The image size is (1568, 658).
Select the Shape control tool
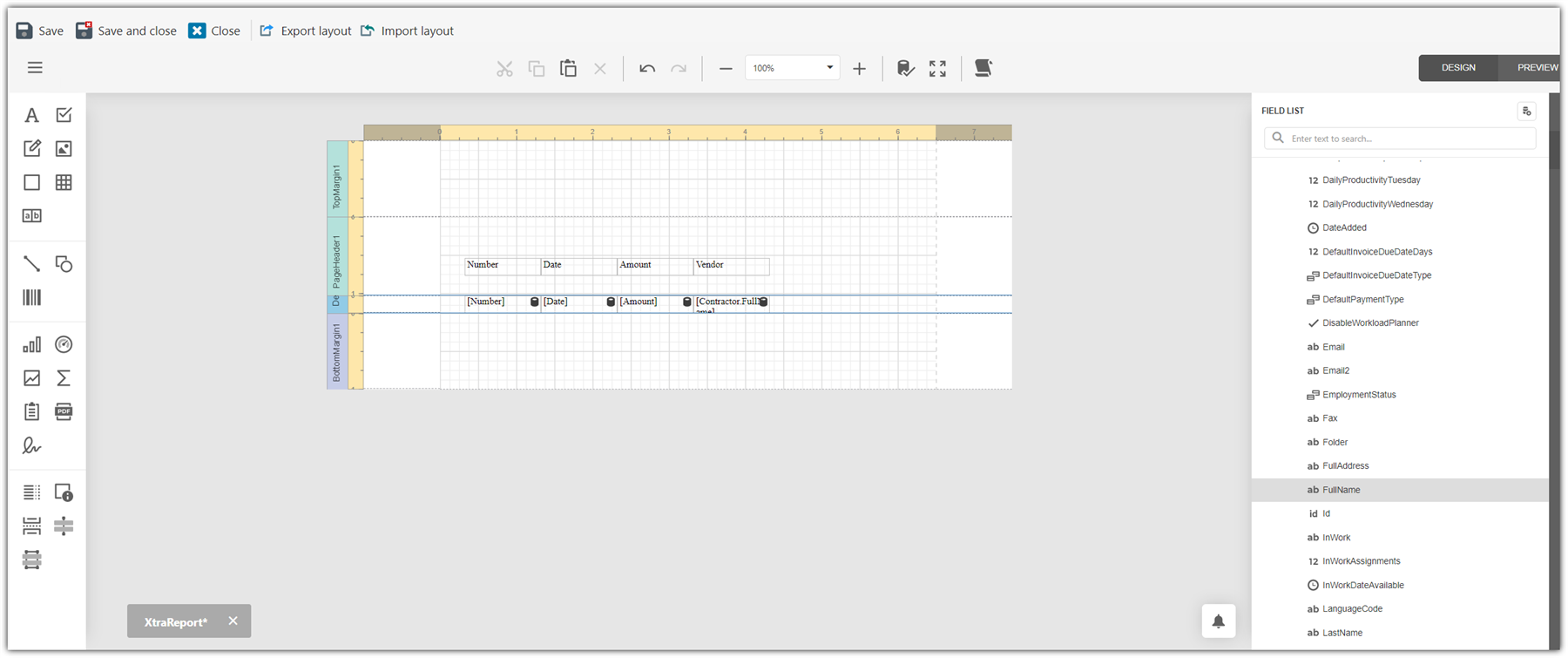point(64,263)
